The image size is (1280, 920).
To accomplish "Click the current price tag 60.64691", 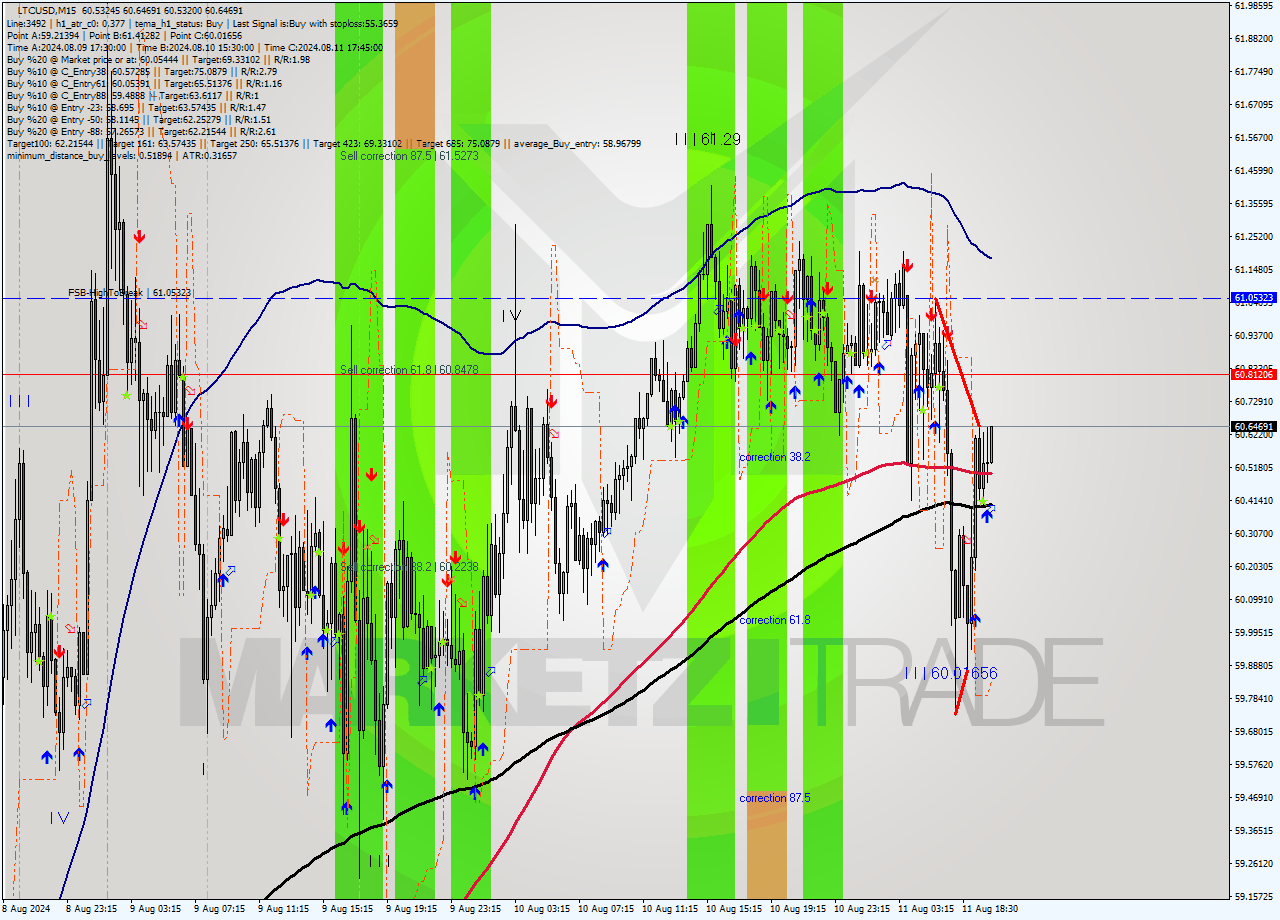I will click(x=1254, y=427).
